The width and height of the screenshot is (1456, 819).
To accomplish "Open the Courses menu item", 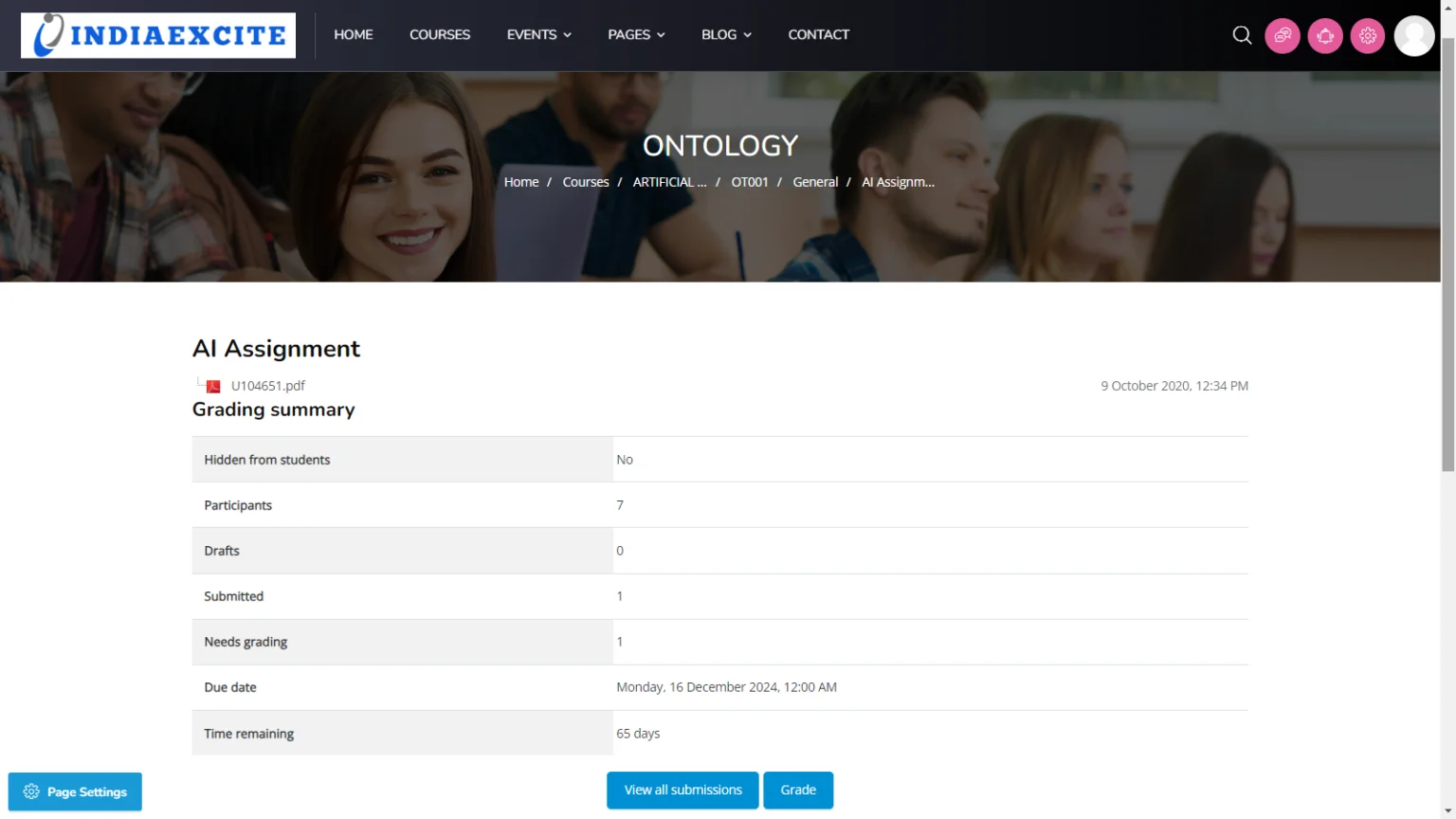I will click(440, 35).
